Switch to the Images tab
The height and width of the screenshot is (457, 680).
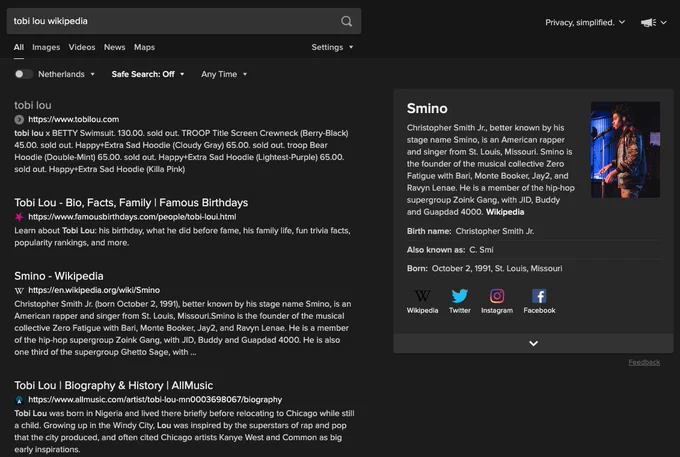[x=46, y=47]
